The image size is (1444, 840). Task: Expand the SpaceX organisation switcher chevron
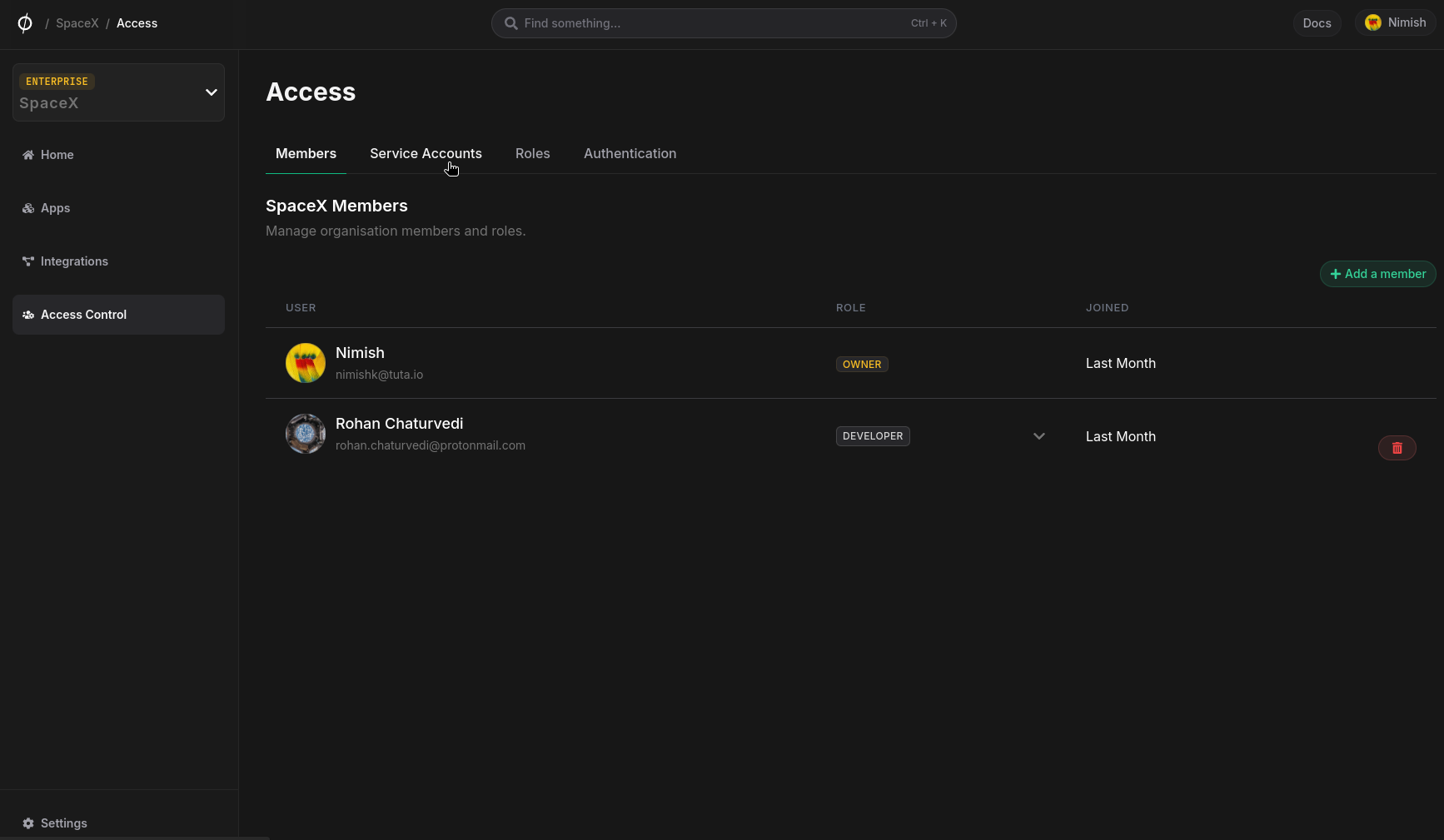tap(212, 92)
